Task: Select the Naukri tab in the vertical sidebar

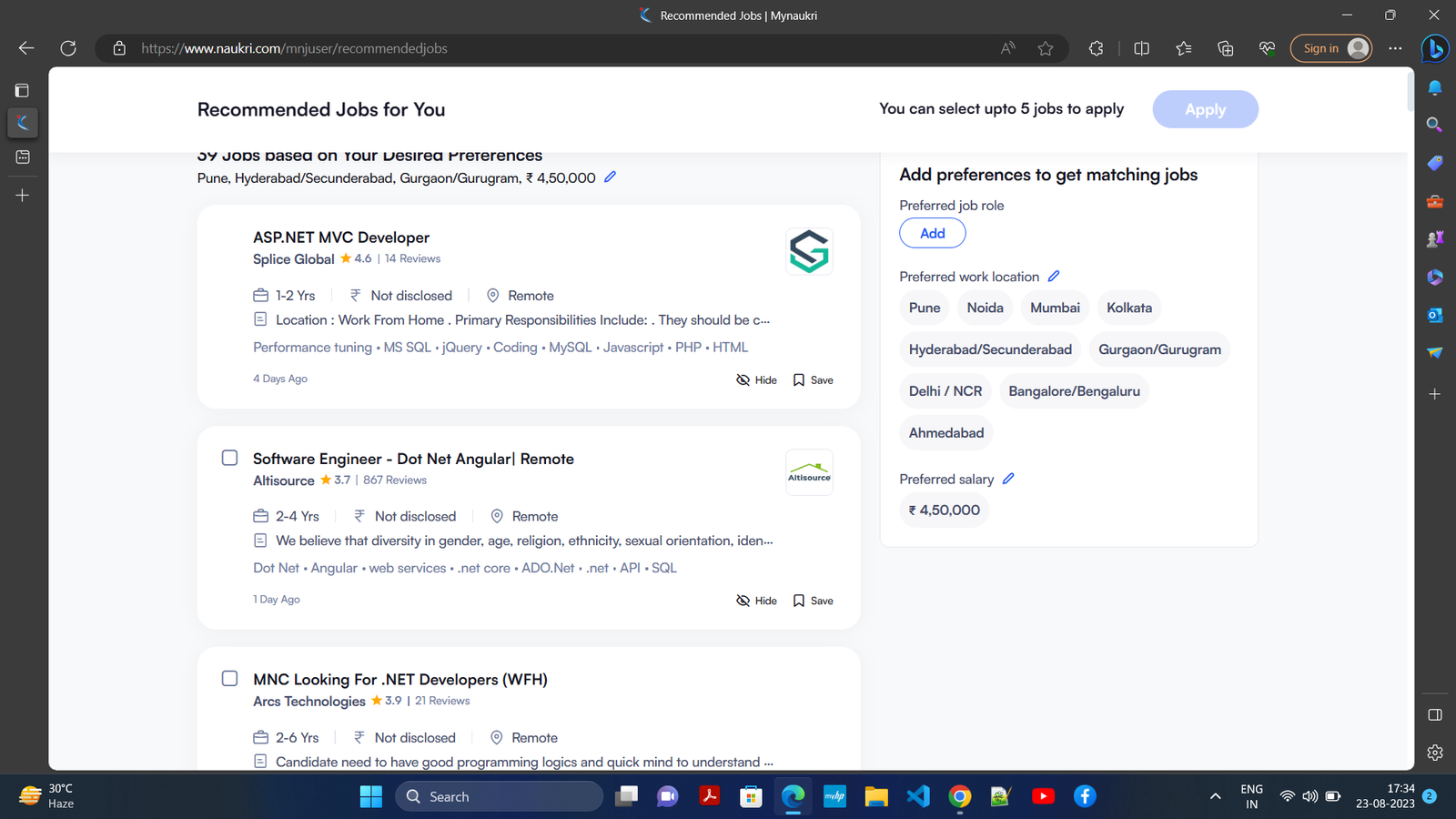Action: click(23, 123)
